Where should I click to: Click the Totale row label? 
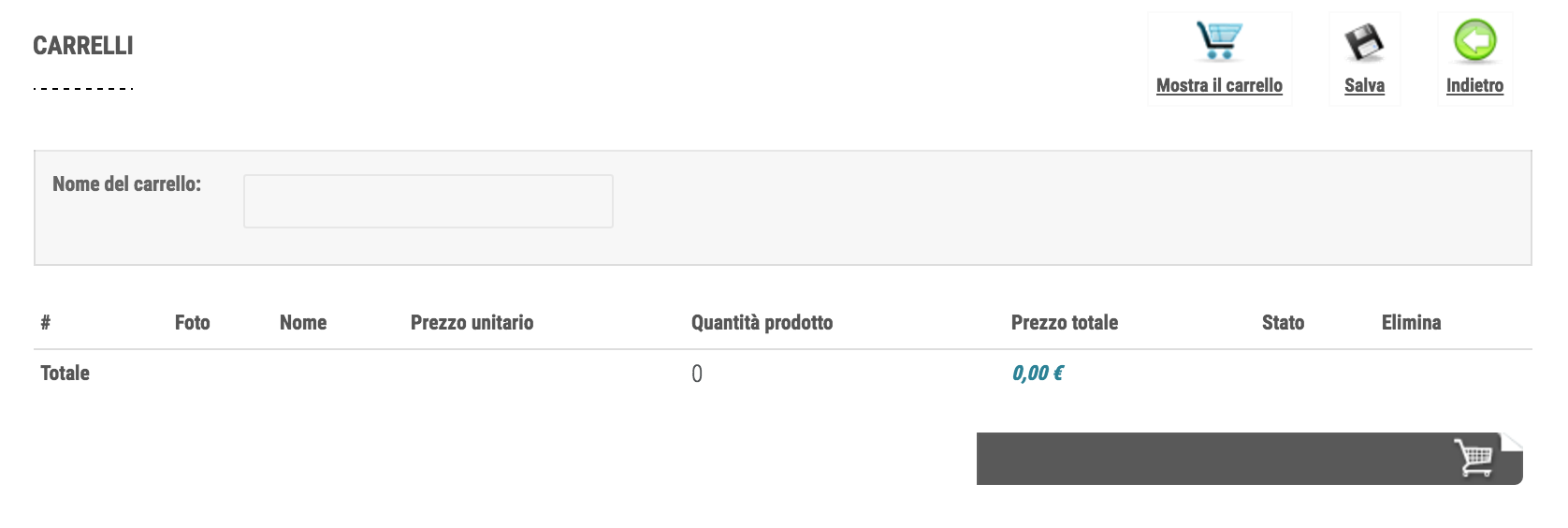coord(65,374)
